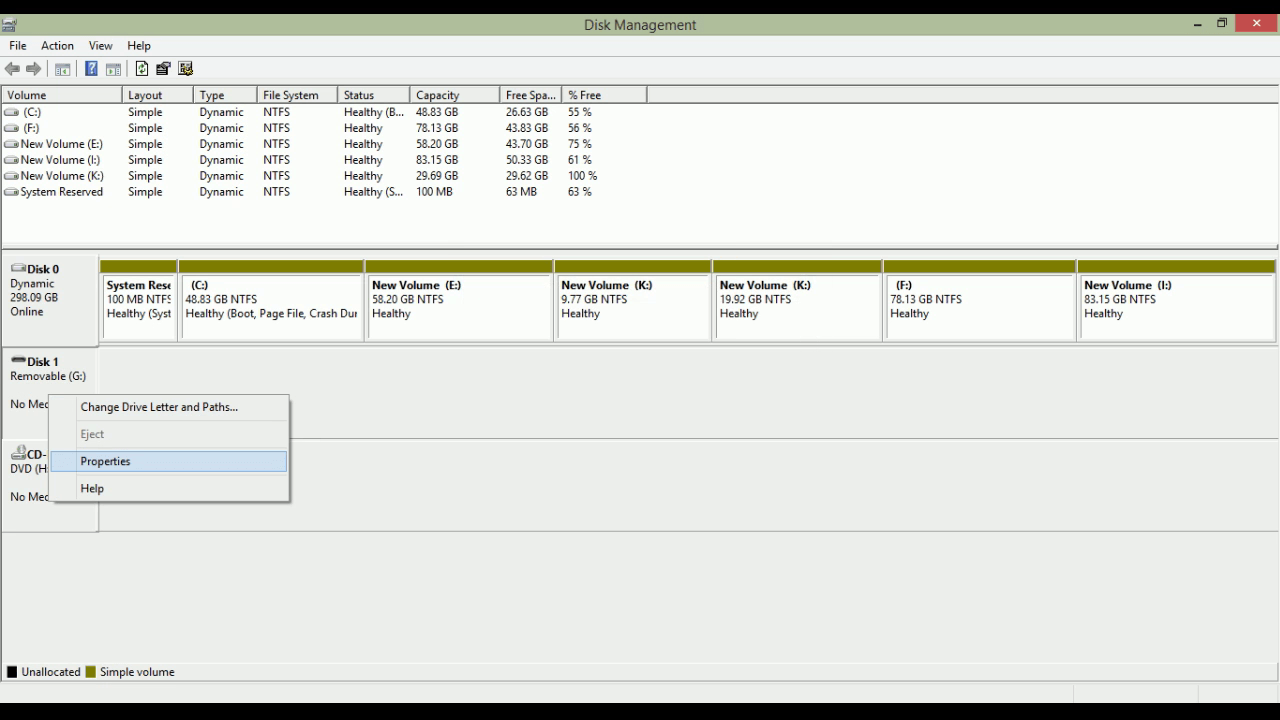
Task: Select the CD-ROM drive icon for DVD (H:)
Action: coord(20,453)
